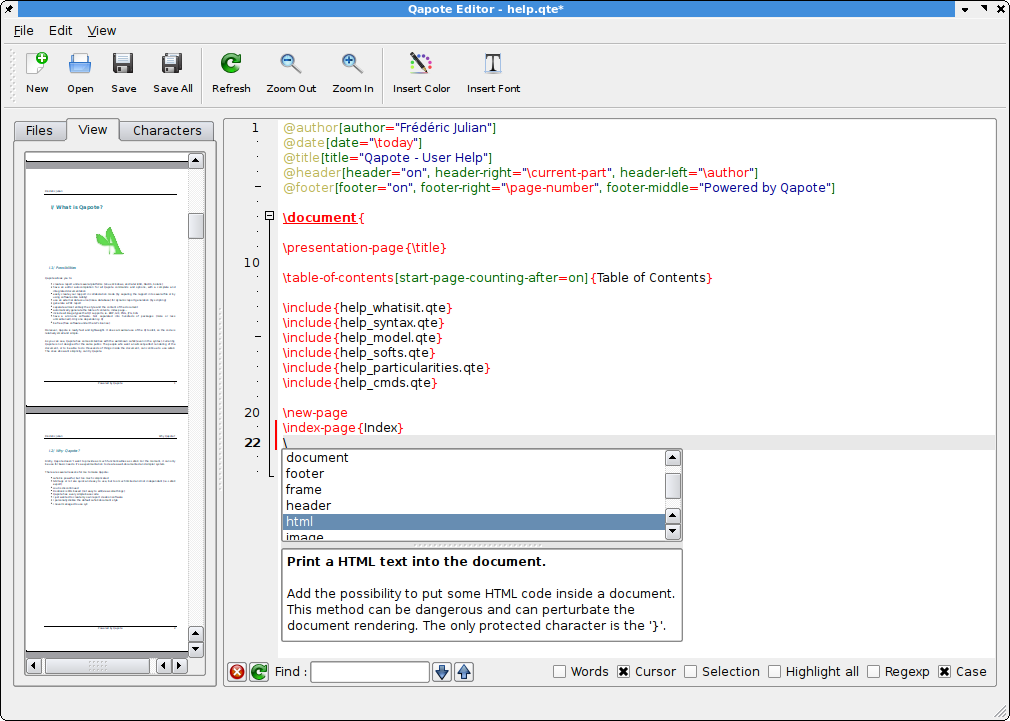
Task: Enable the Selection search option
Action: (722, 671)
